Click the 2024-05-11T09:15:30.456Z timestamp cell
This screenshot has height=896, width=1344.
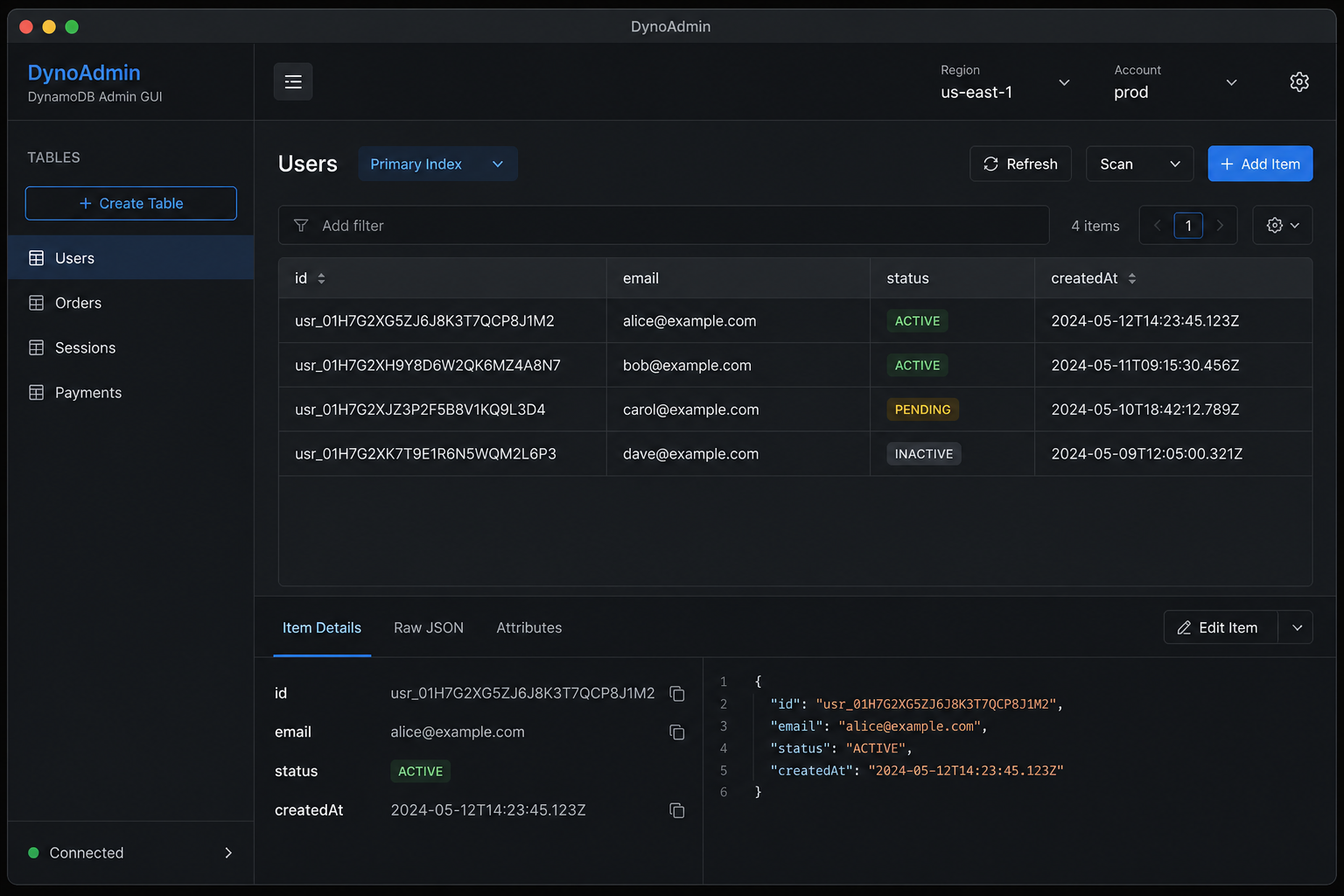(1173, 366)
